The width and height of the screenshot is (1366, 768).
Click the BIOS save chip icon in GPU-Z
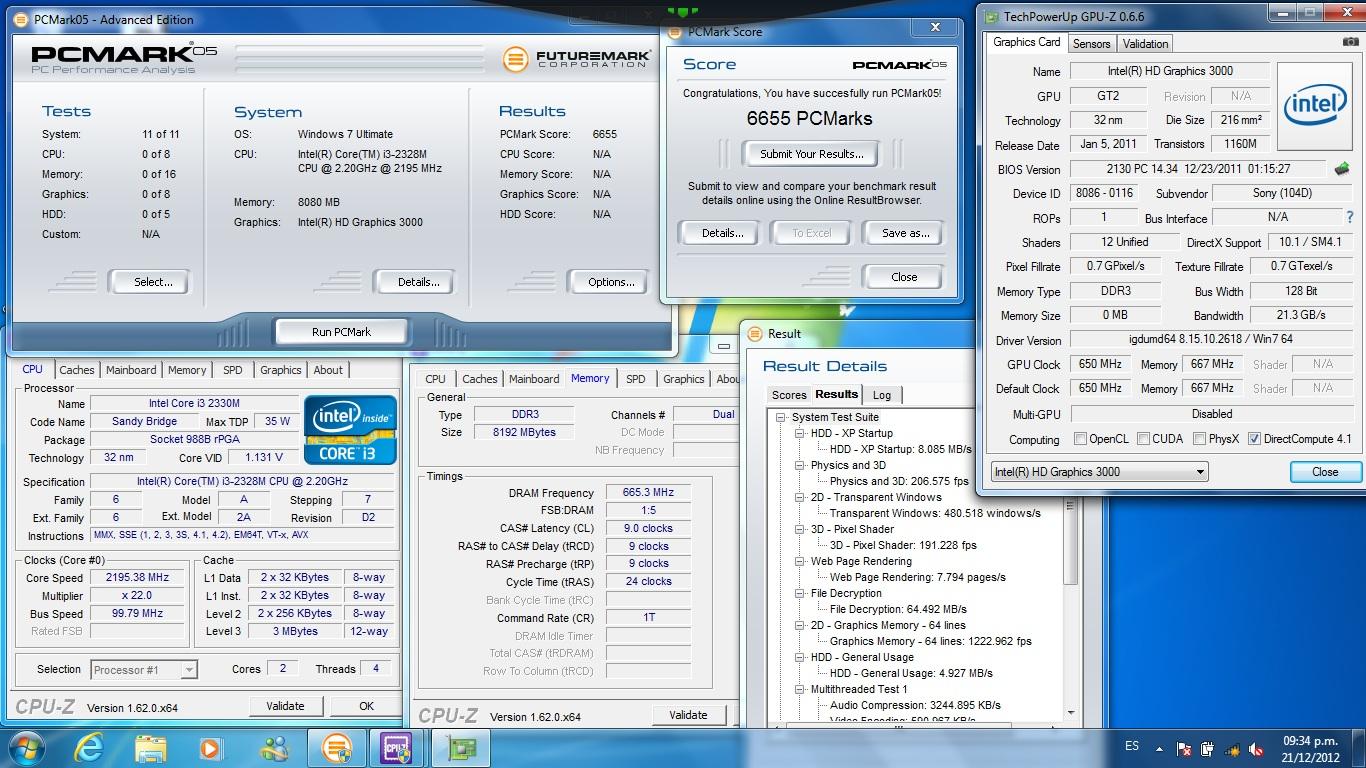[x=1342, y=169]
